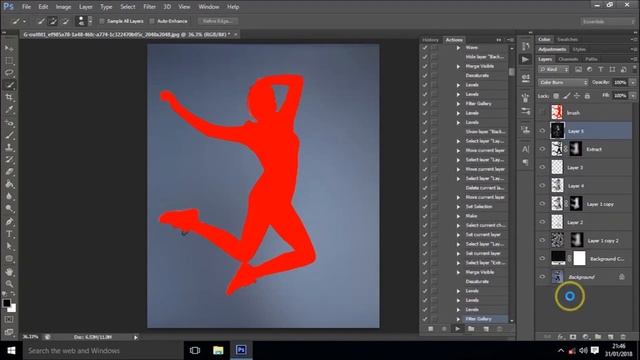
Task: Open workspace switcher dropdown Essentials
Action: point(607,21)
